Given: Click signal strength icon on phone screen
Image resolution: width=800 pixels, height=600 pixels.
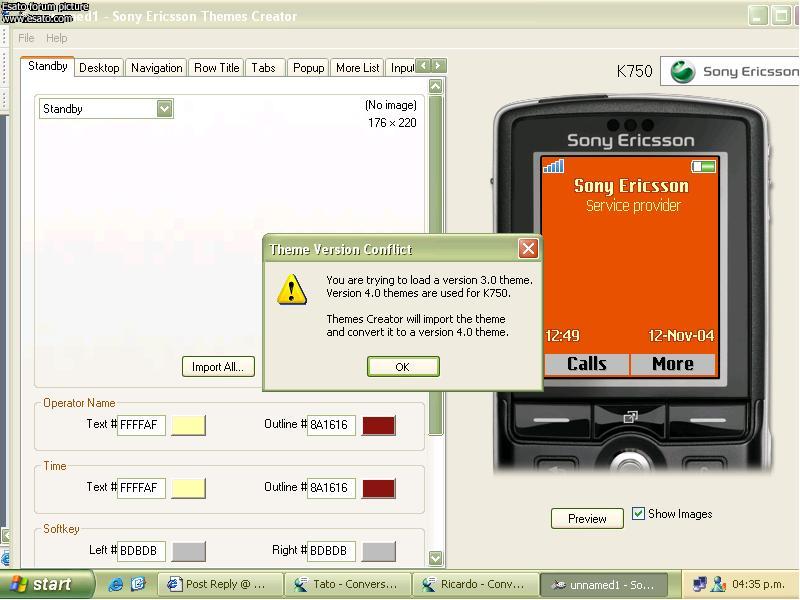Looking at the screenshot, I should tap(554, 166).
